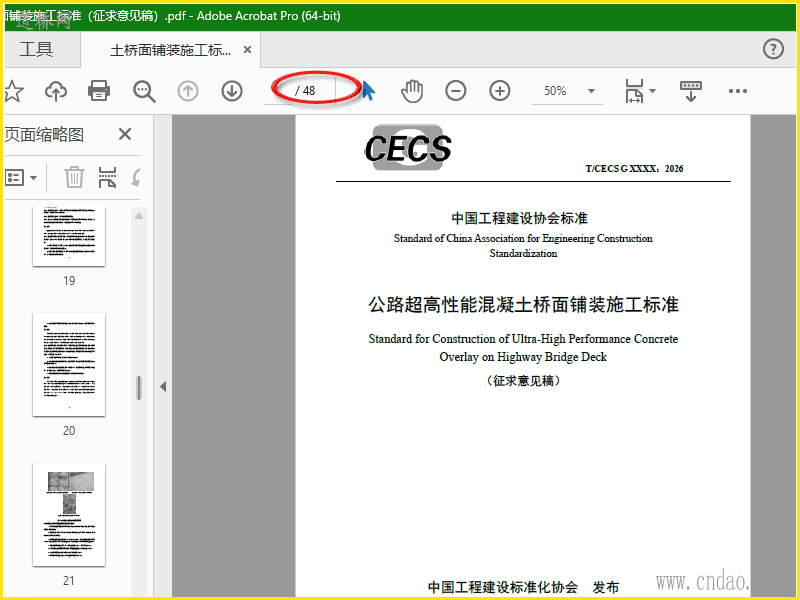800x600 pixels.
Task: Go to next page arrow
Action: [232, 91]
